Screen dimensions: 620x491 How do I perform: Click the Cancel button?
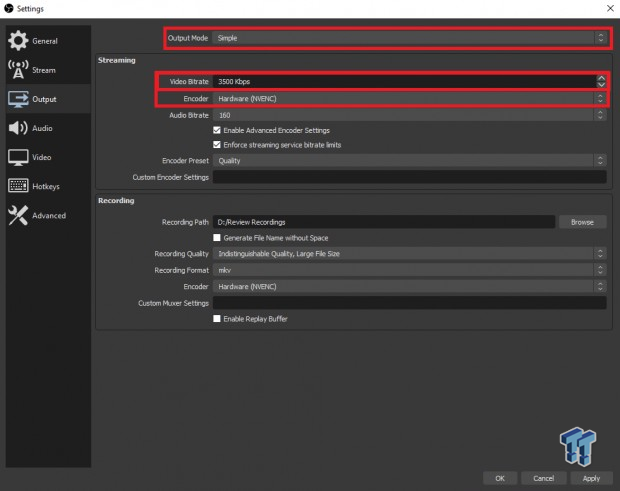click(544, 478)
